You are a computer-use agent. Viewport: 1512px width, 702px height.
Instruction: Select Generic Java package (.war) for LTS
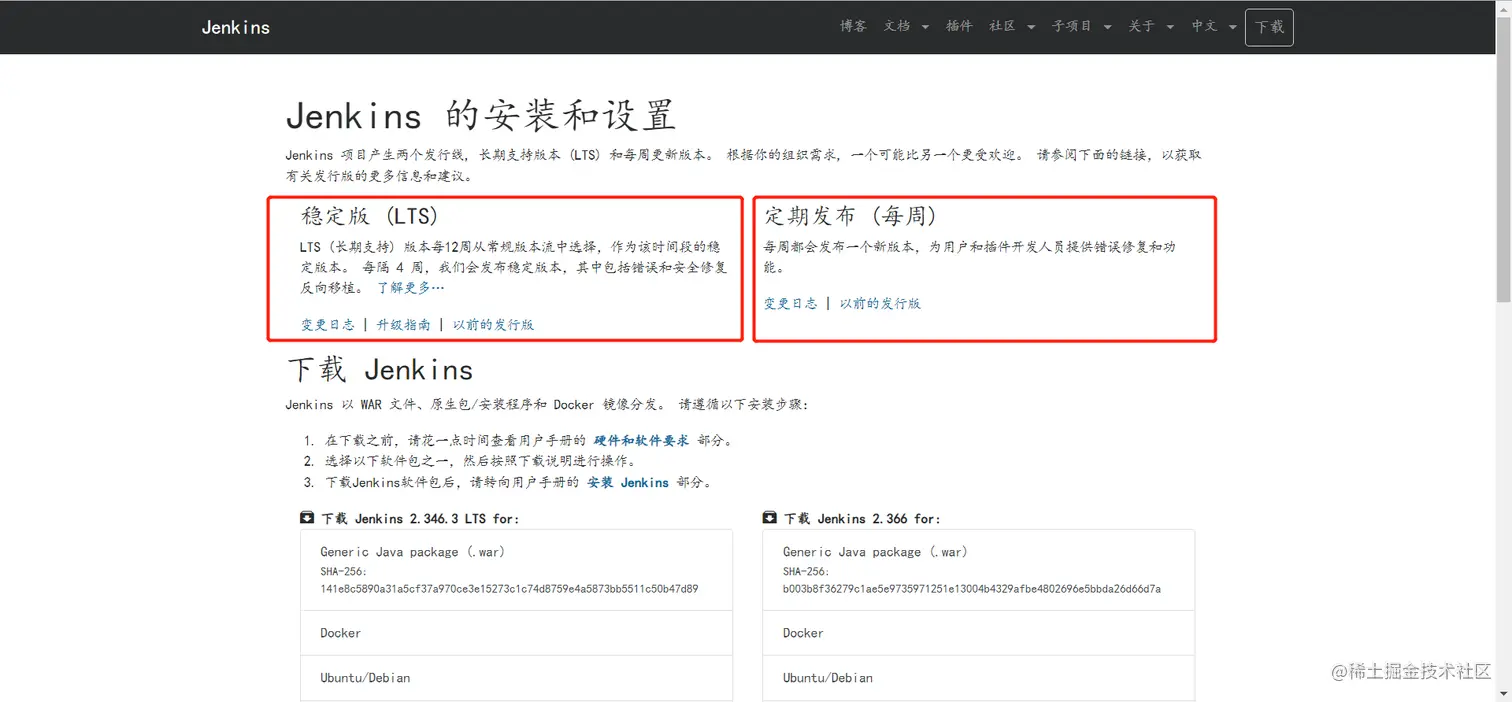(x=516, y=570)
